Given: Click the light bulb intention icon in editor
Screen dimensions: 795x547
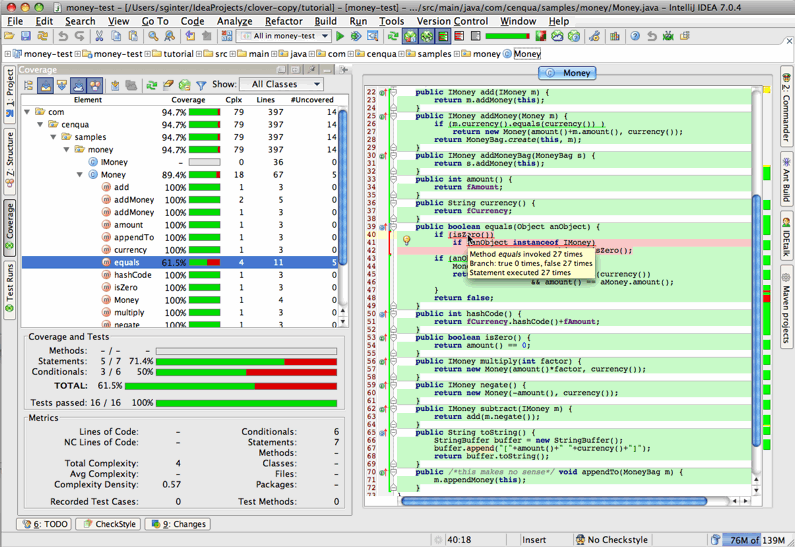Looking at the screenshot, I should click(407, 240).
